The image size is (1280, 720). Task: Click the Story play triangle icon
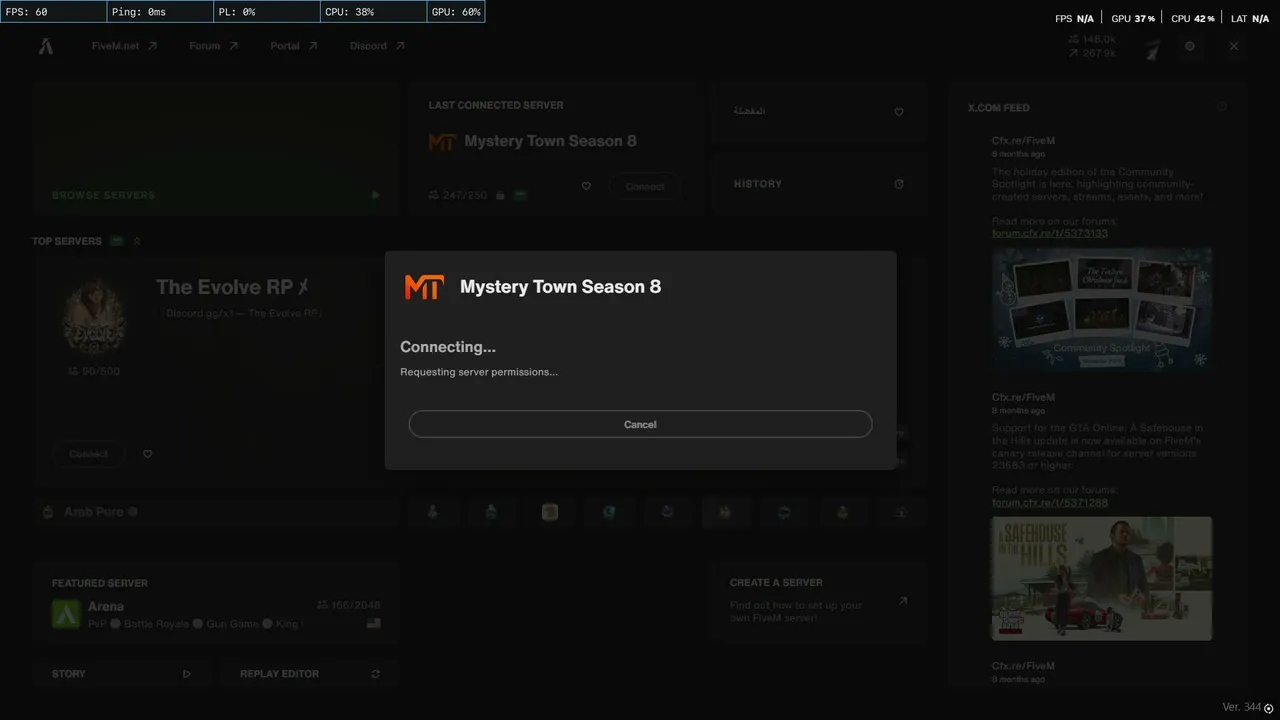[x=187, y=674]
